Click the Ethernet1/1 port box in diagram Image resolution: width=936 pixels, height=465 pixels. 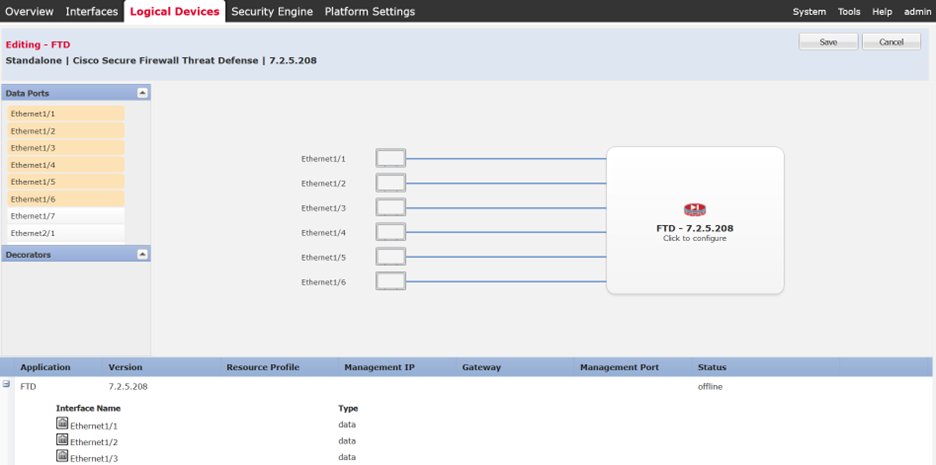(390, 159)
